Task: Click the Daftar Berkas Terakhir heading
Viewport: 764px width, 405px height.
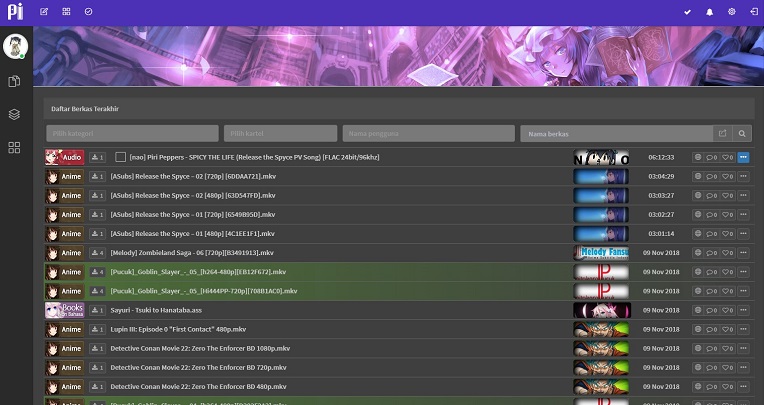Action: click(x=85, y=109)
